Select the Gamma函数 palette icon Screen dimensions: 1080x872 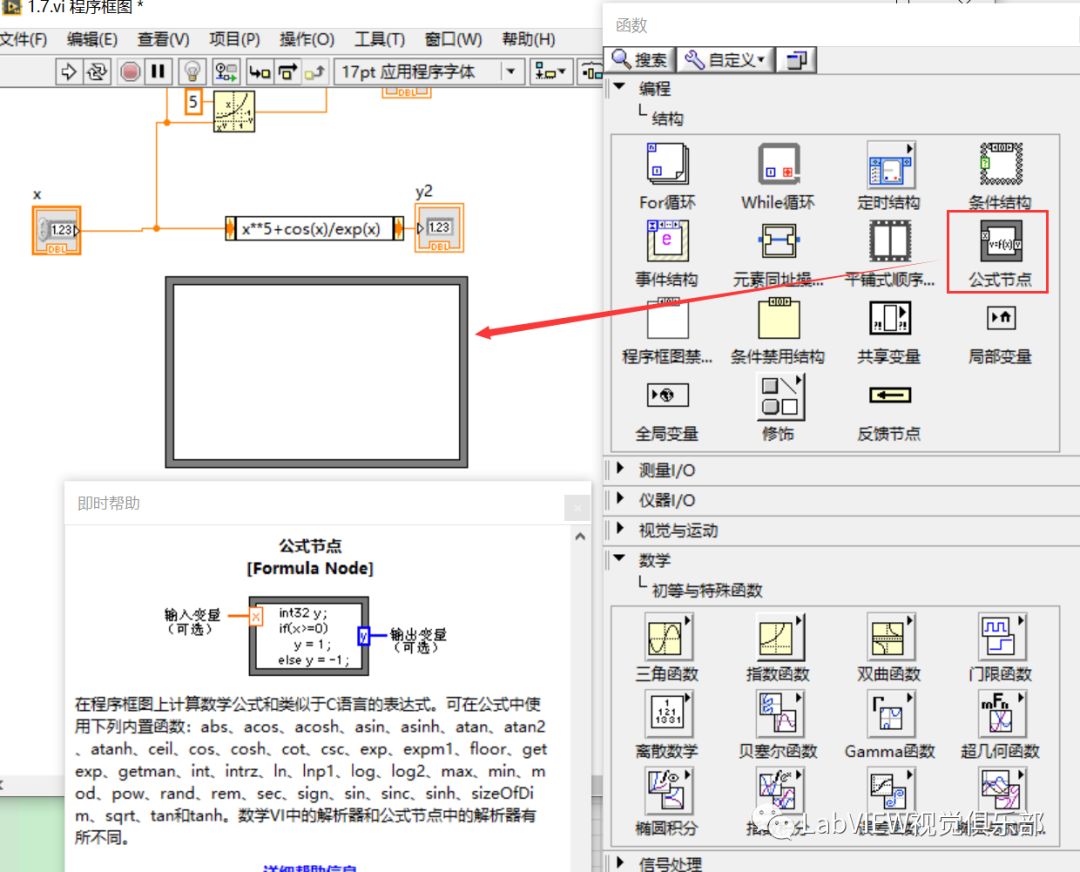[889, 713]
